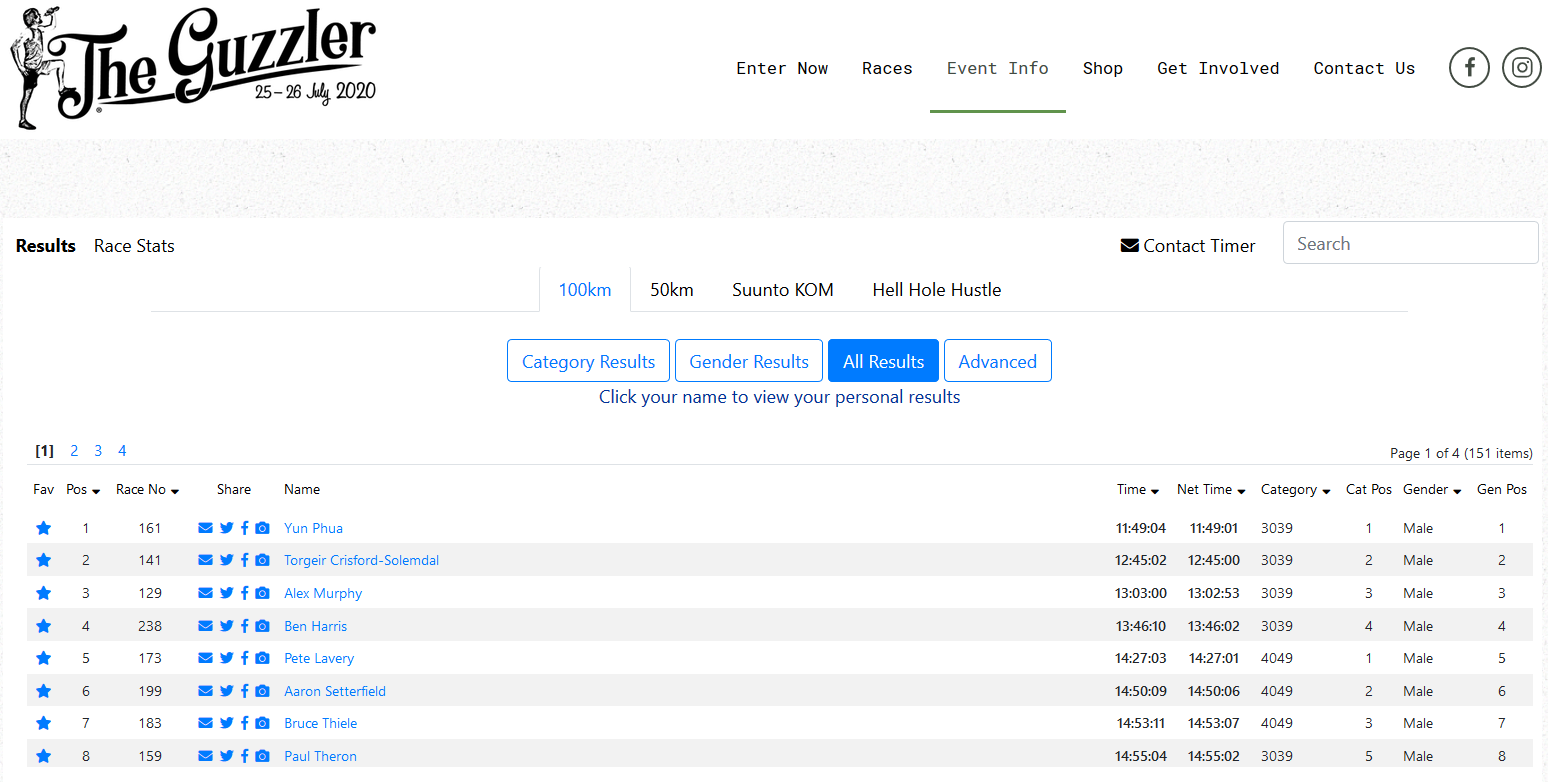Open the camera photo icon for Pete Lavery

262,658
